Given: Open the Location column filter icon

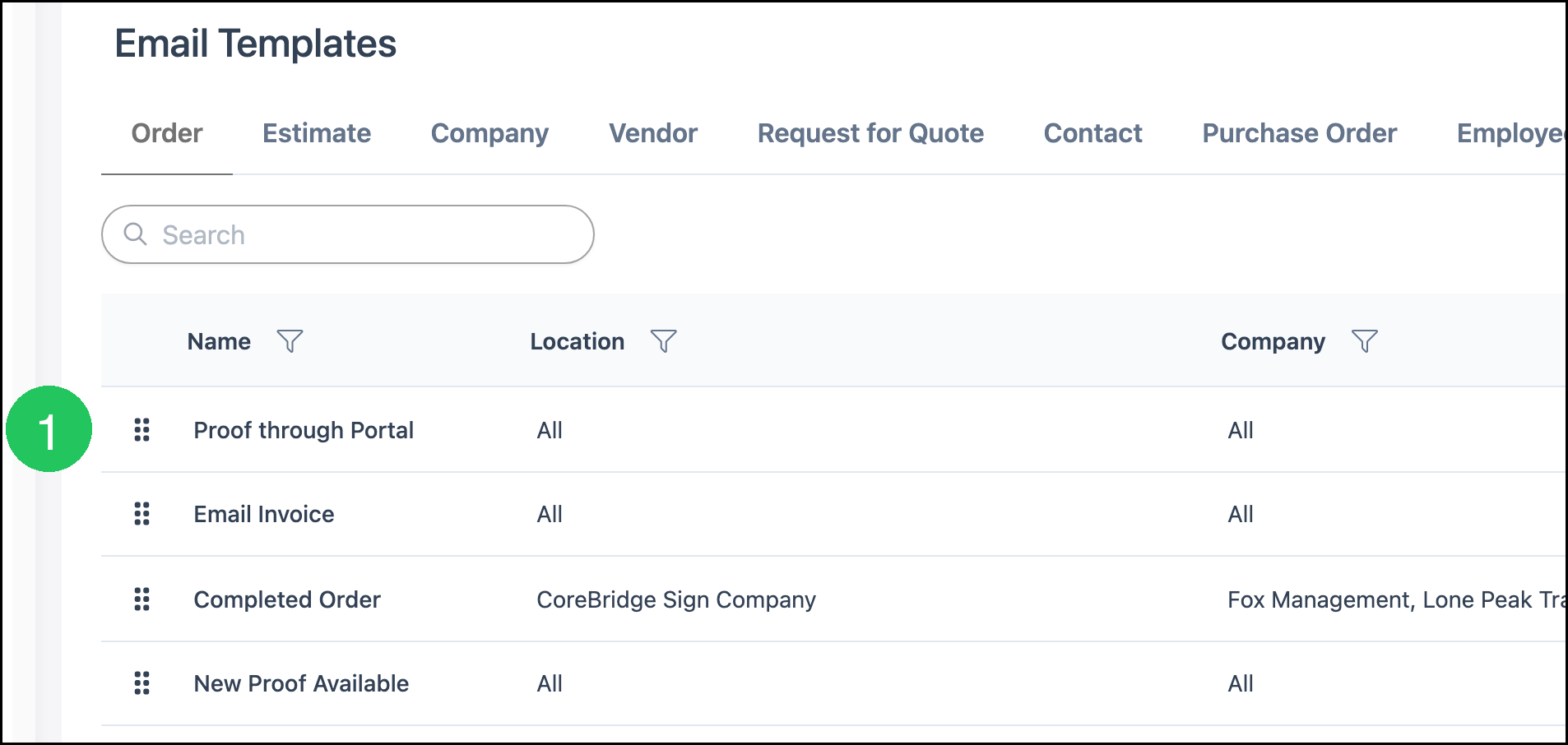Looking at the screenshot, I should click(x=663, y=341).
